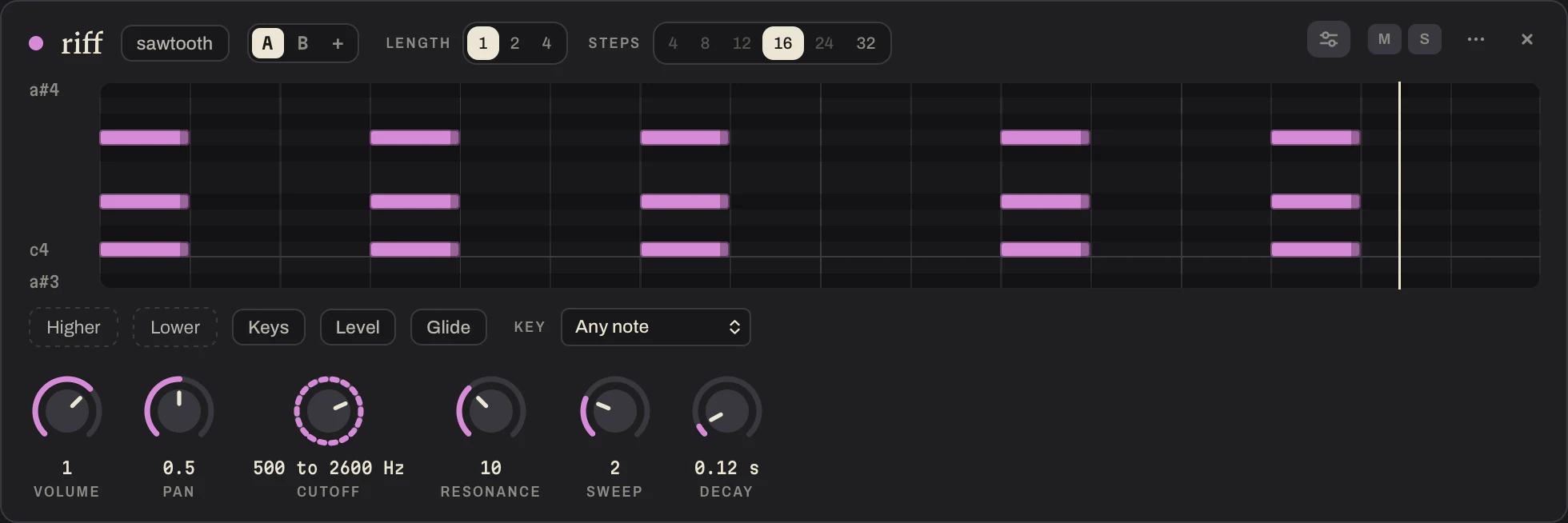This screenshot has height=523, width=1568.
Task: Click the resonance value 10
Action: pyautogui.click(x=490, y=468)
